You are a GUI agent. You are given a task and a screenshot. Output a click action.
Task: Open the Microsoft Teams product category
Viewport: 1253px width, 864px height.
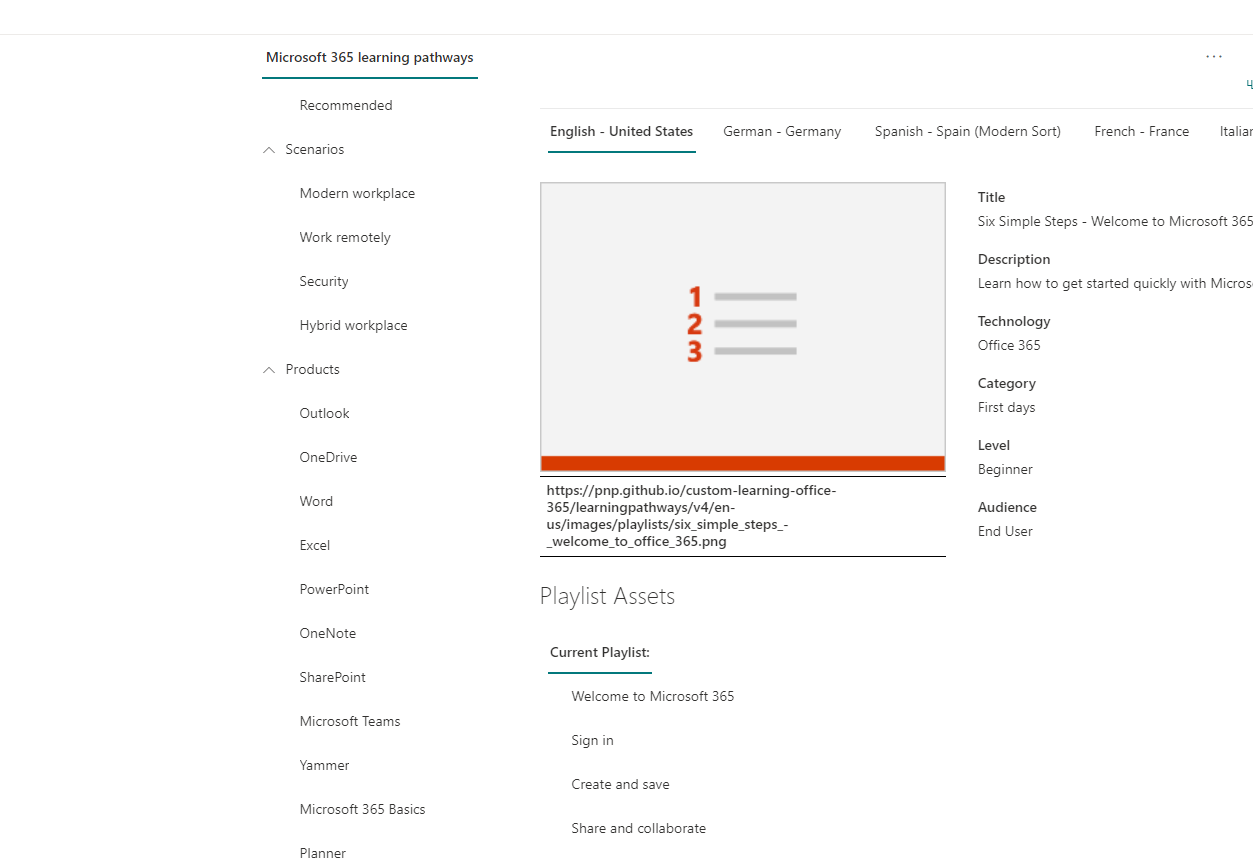point(349,721)
